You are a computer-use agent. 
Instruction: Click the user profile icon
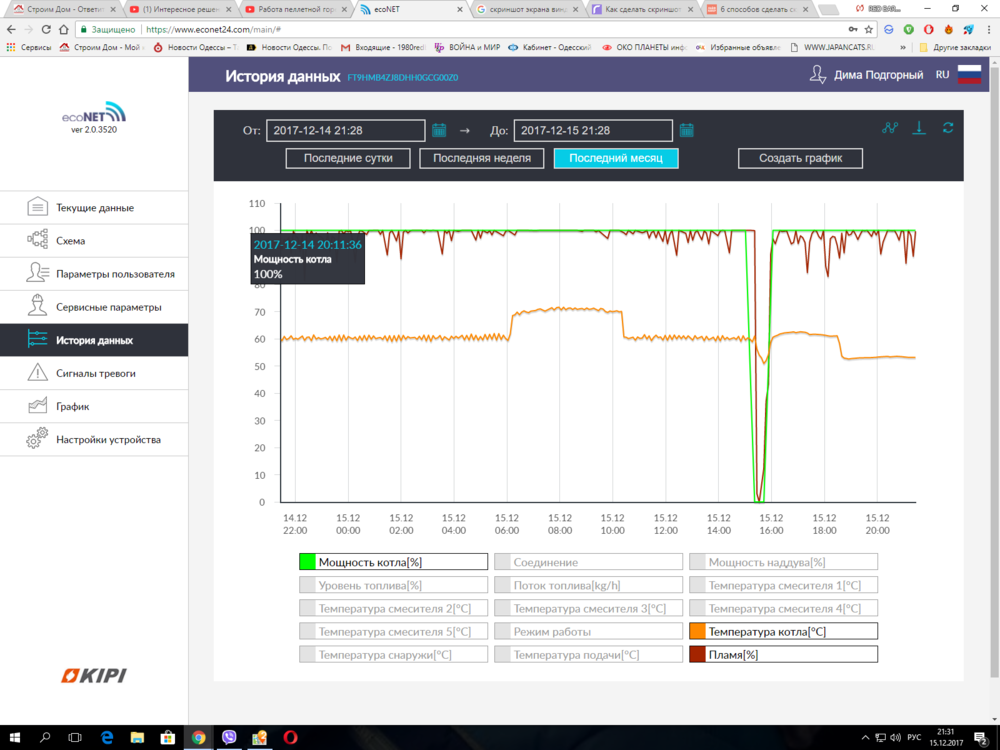(x=818, y=75)
